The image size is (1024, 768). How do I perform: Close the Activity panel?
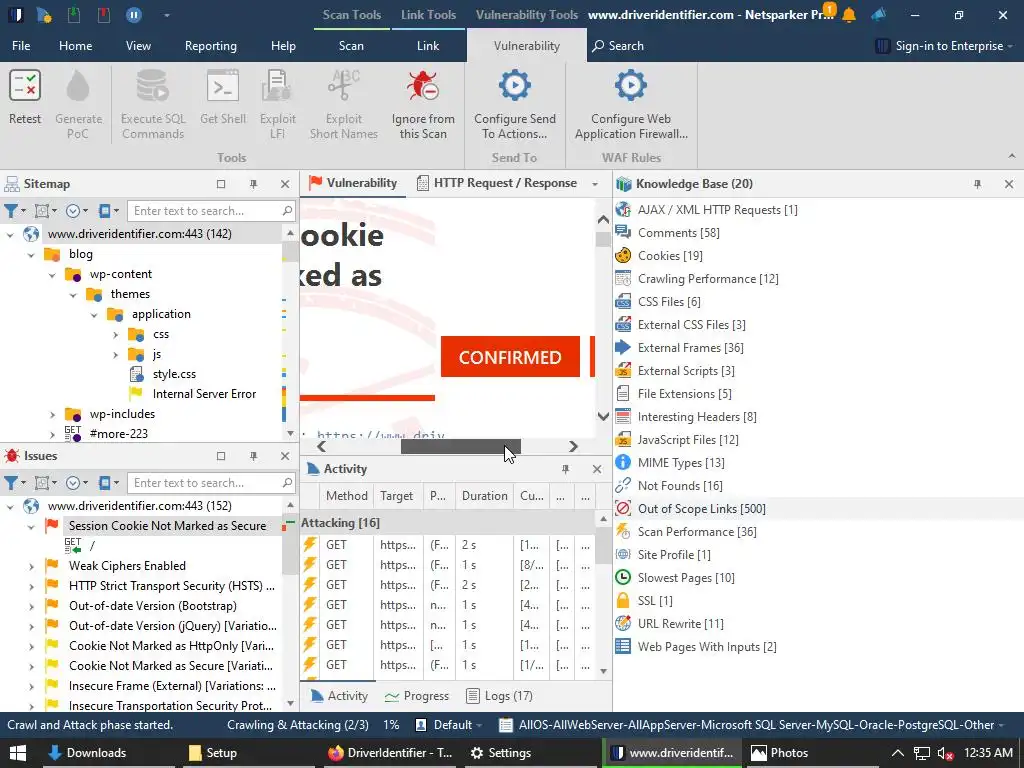click(x=597, y=469)
